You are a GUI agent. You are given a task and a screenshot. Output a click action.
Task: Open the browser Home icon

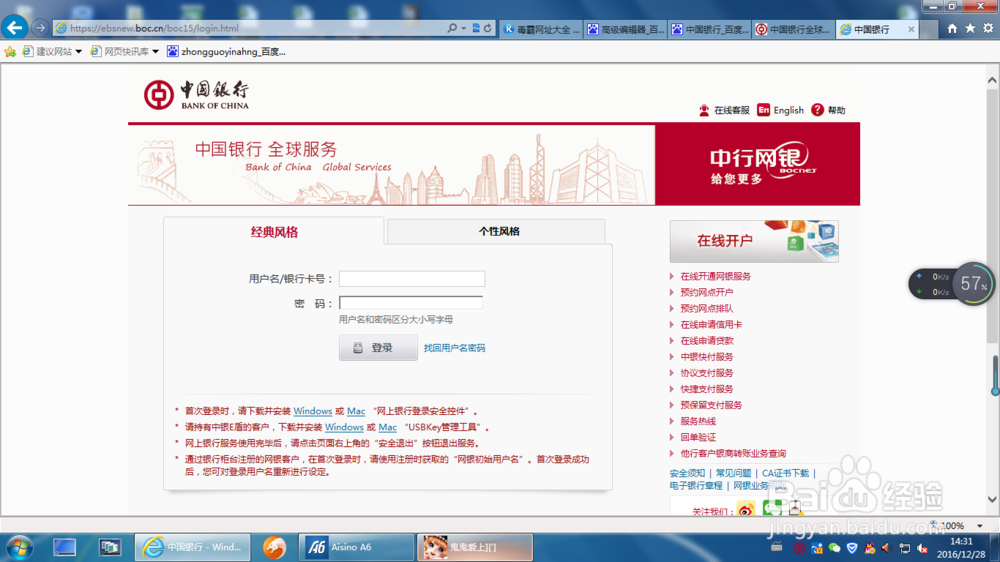click(952, 28)
